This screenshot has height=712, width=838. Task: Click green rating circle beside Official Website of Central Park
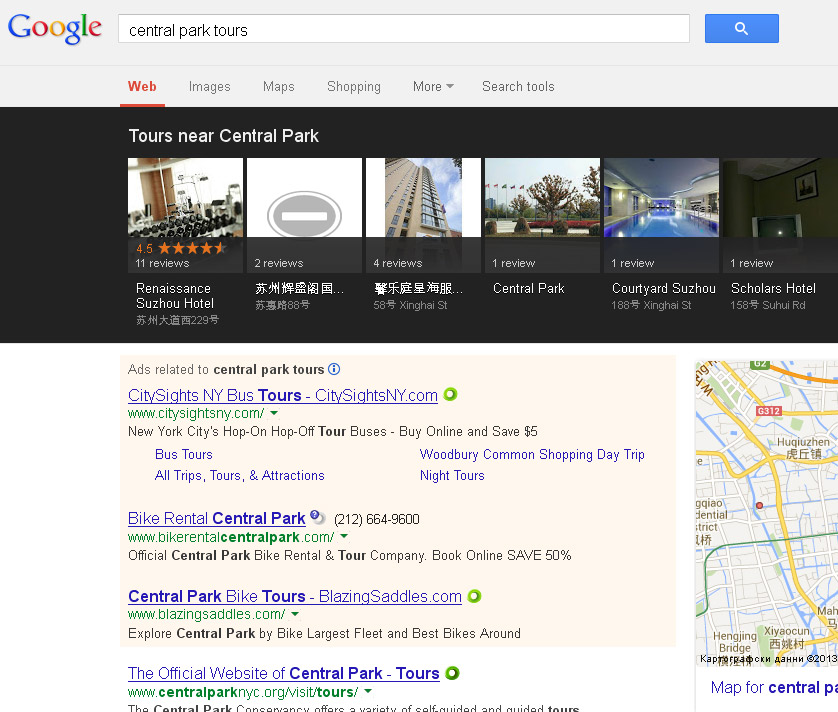452,673
